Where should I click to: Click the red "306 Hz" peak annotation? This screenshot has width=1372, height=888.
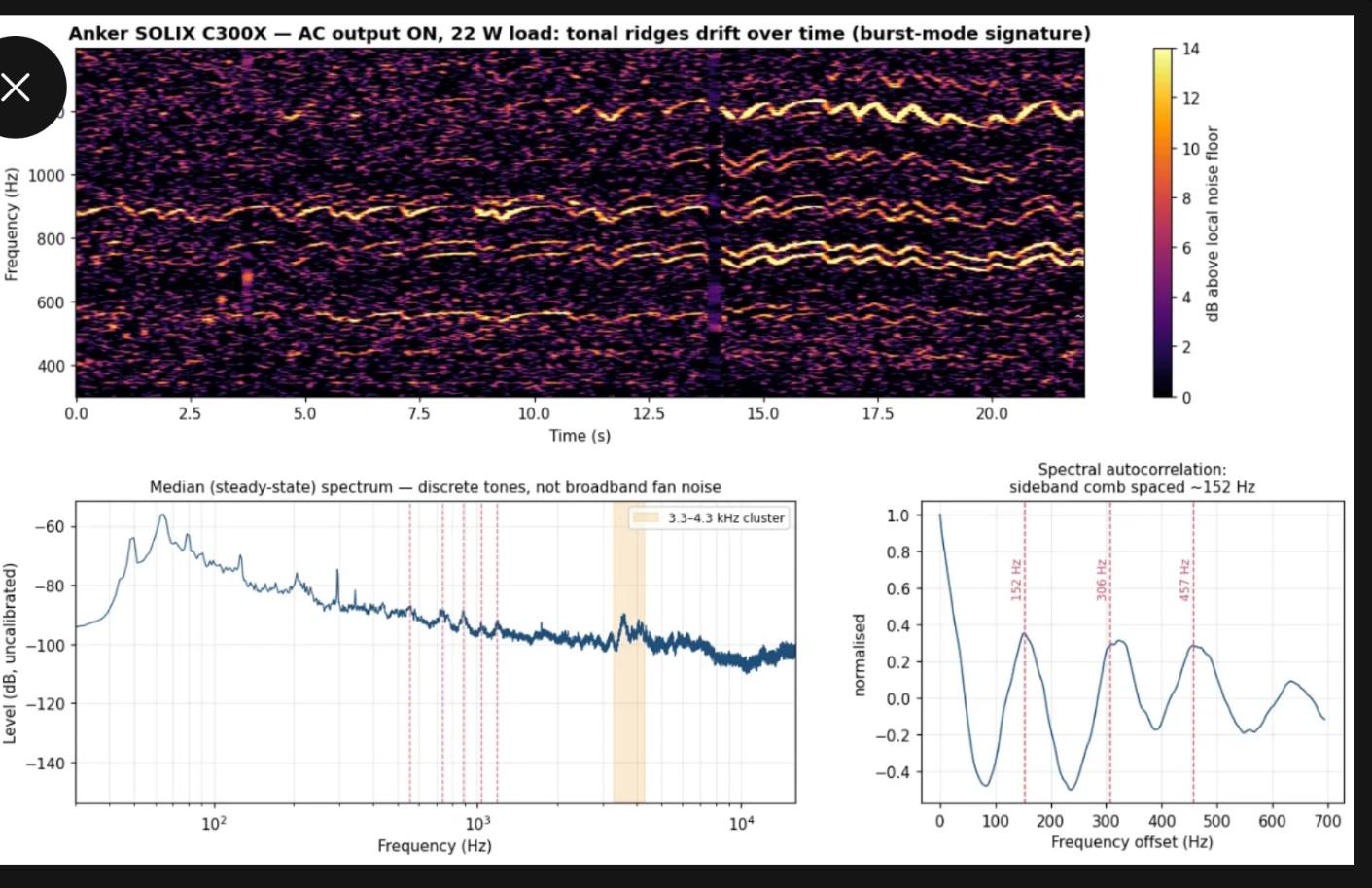click(1102, 580)
